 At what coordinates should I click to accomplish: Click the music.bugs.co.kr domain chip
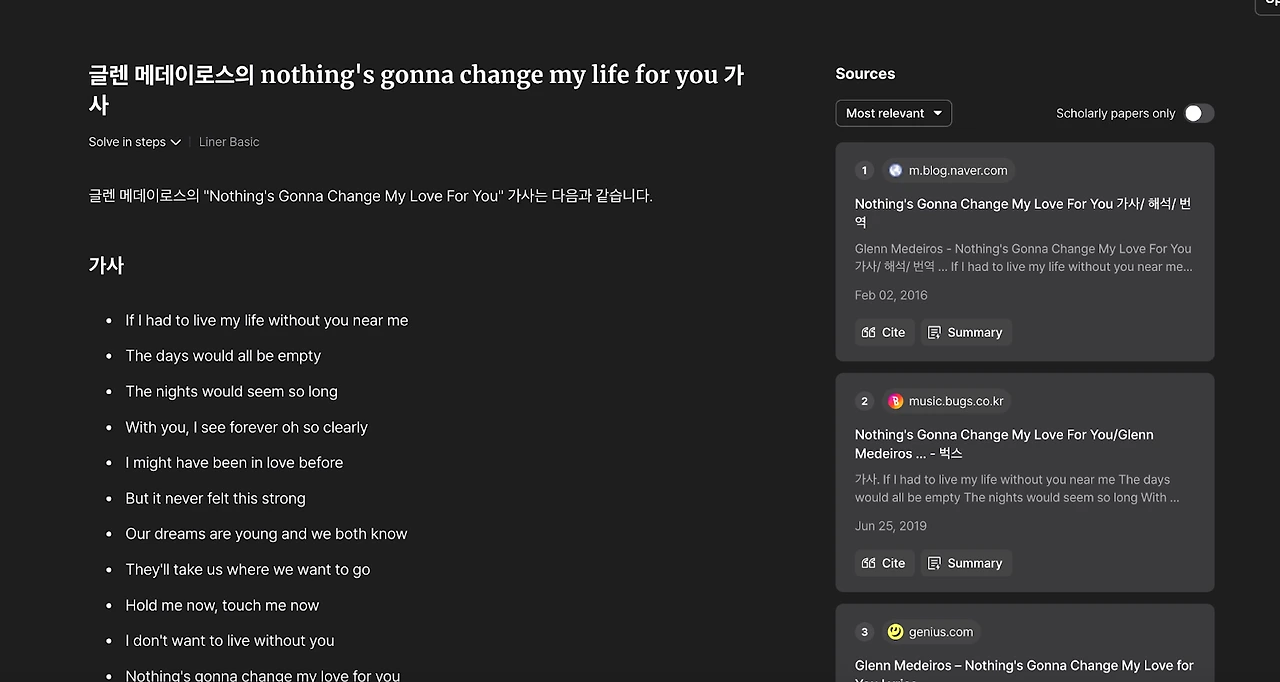tap(946, 401)
